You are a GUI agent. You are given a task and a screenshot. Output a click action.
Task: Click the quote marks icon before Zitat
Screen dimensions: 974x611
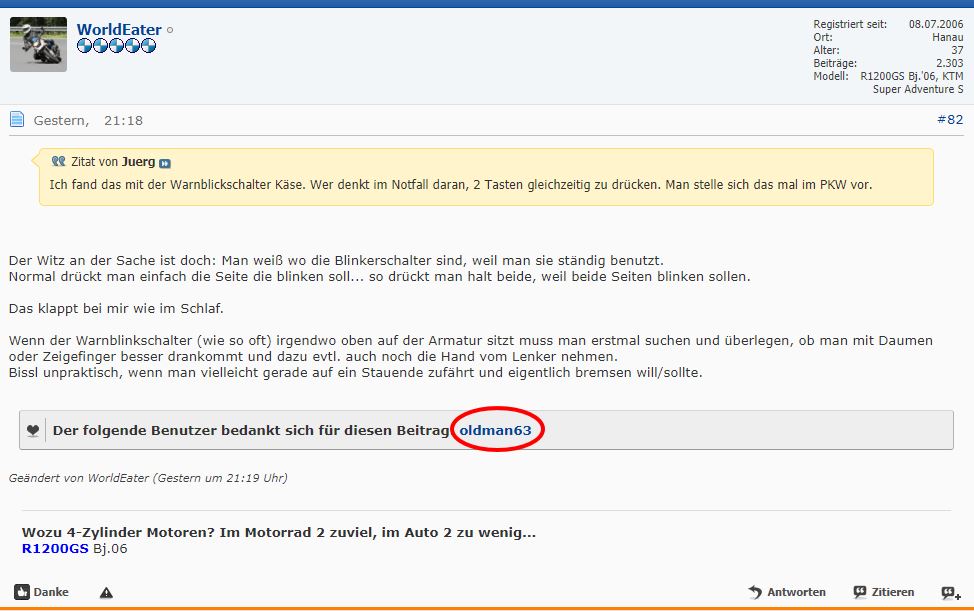[58, 161]
